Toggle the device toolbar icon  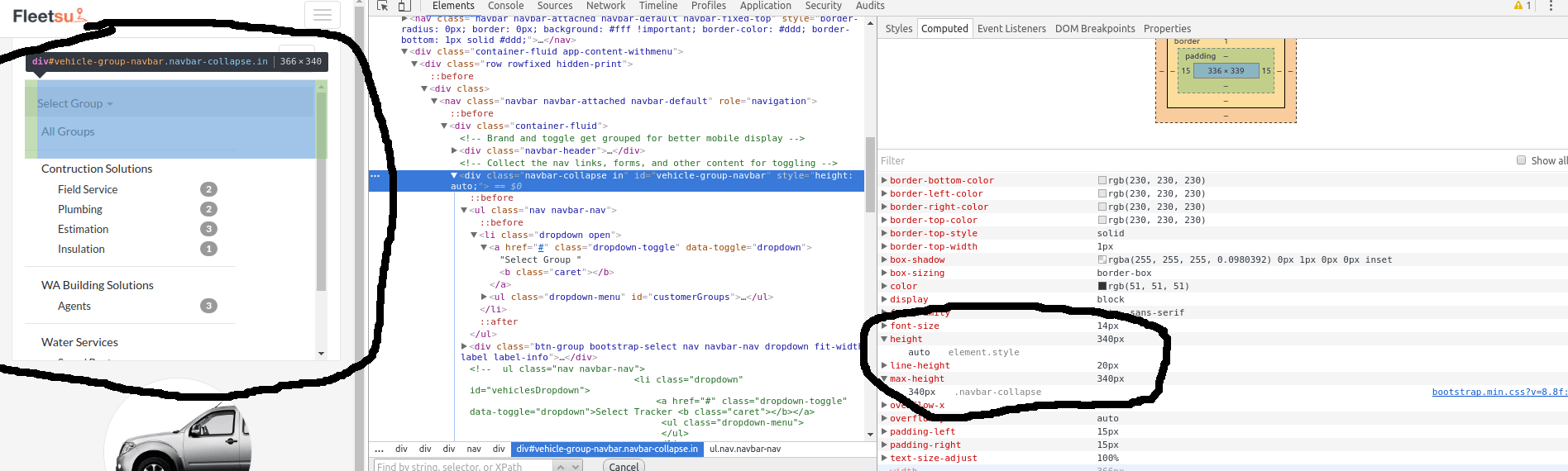tap(404, 6)
